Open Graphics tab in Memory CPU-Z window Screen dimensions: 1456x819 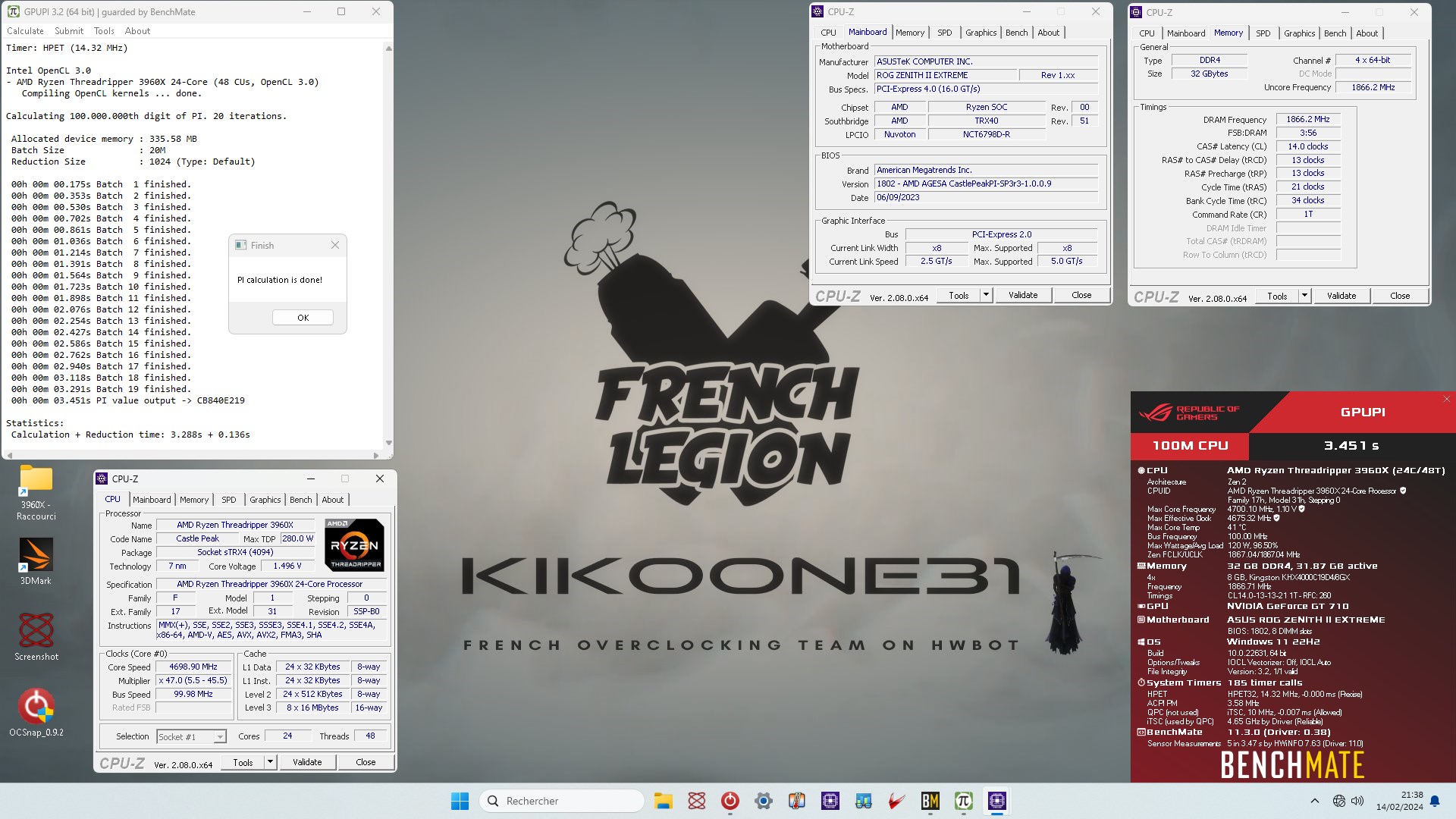pos(1299,33)
